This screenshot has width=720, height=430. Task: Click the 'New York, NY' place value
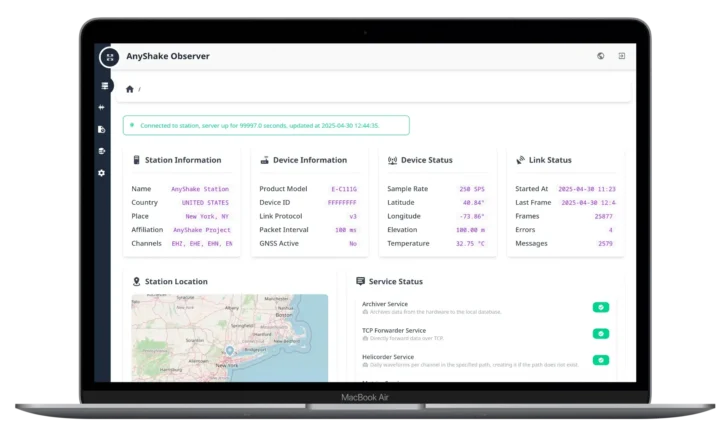(207, 216)
